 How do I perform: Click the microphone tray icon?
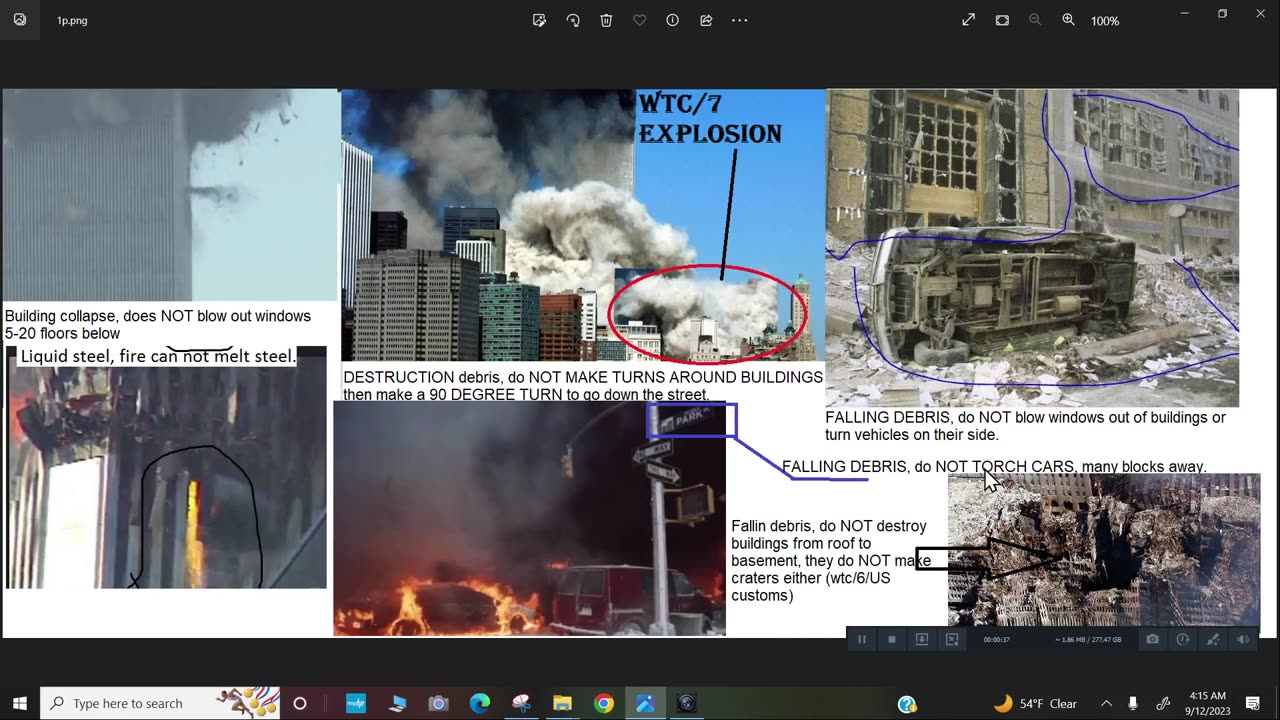click(x=1133, y=703)
